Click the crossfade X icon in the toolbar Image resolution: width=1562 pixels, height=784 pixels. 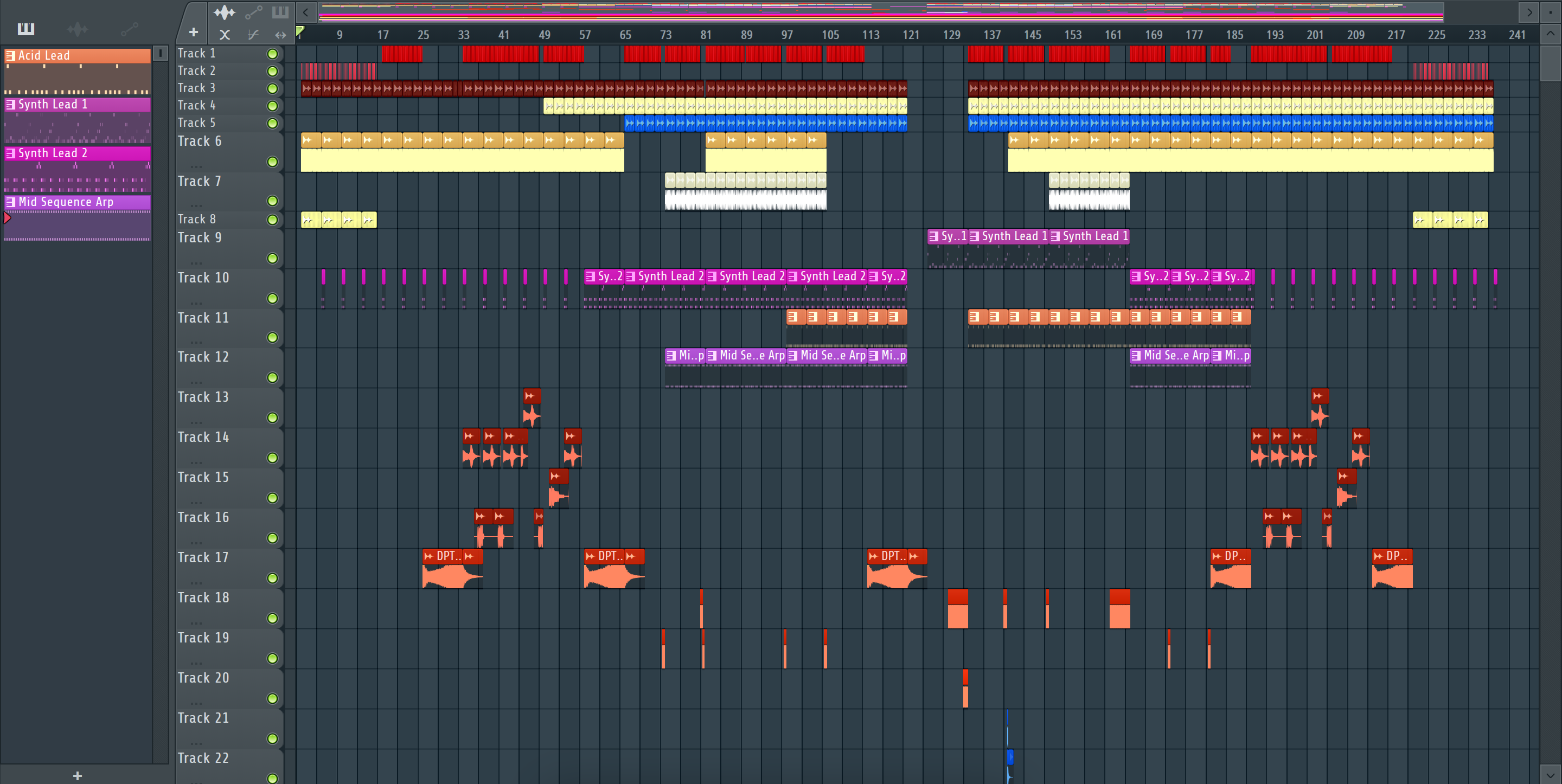pyautogui.click(x=225, y=35)
